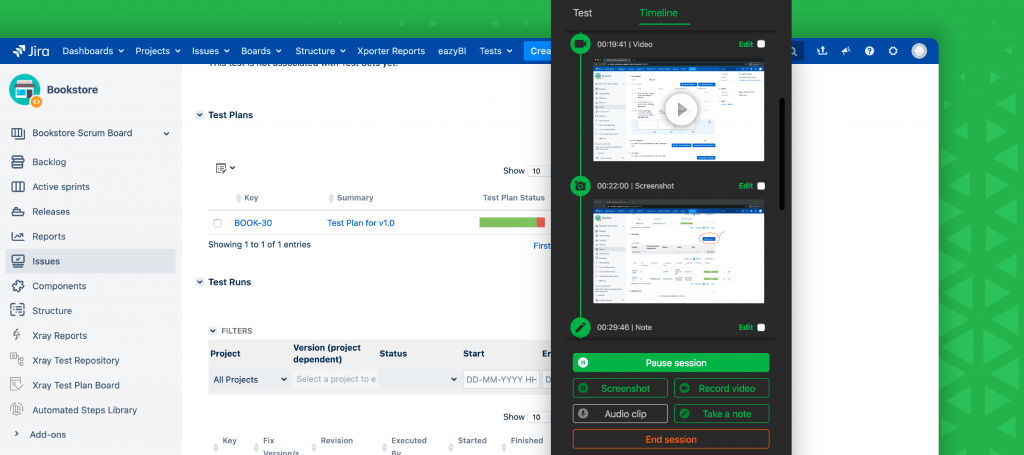The image size is (1024, 455).
Task: Click the Automated Steps Library icon
Action: point(18,410)
